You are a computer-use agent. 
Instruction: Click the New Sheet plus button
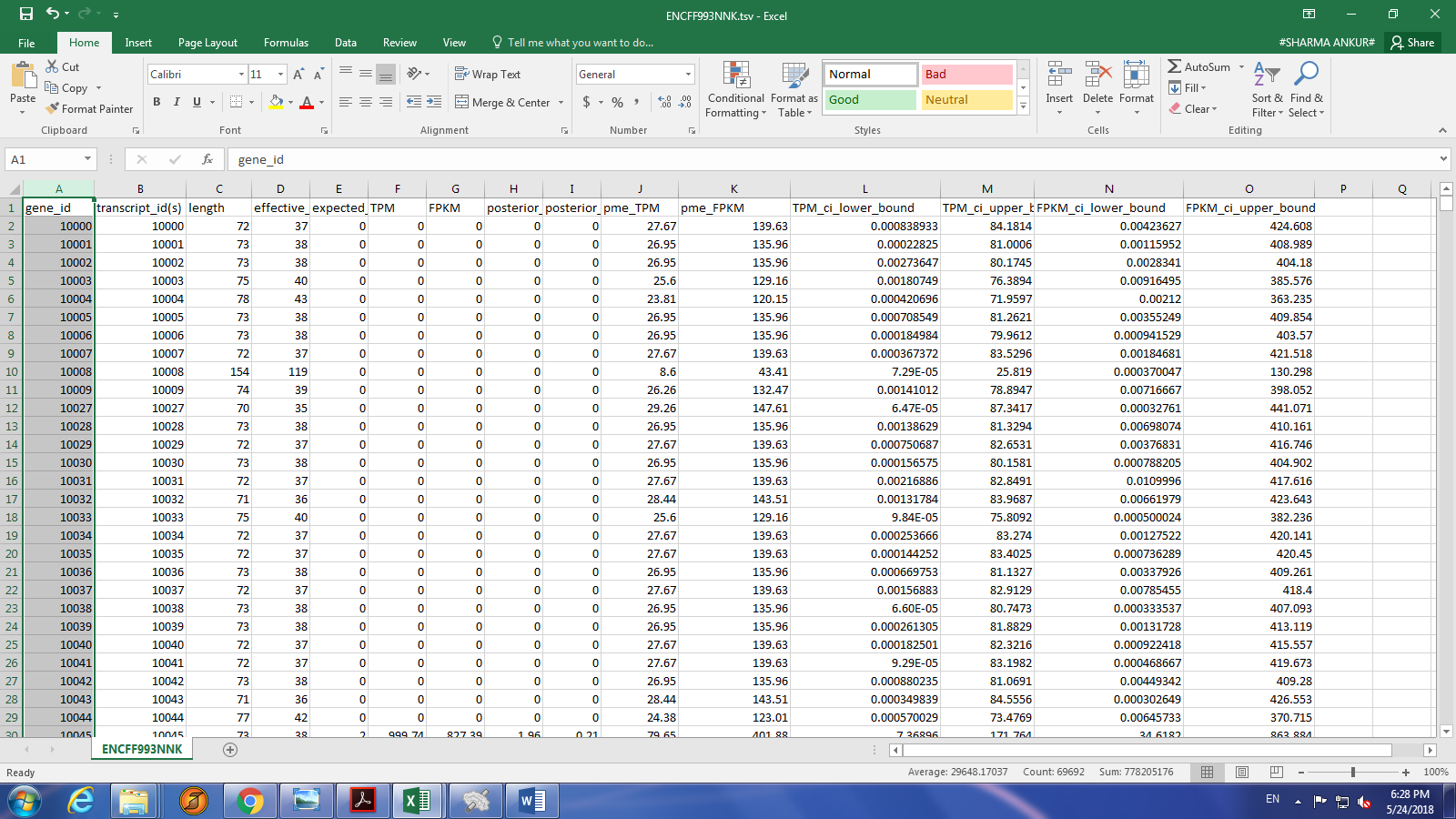(x=230, y=750)
